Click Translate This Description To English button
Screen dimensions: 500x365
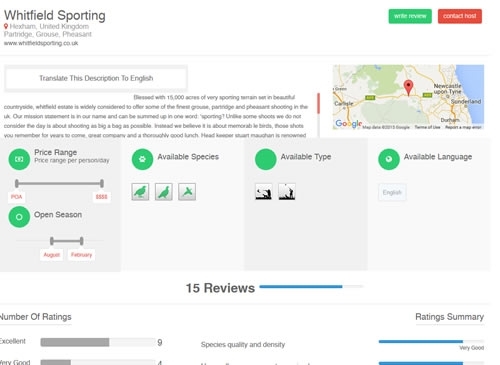coord(96,78)
